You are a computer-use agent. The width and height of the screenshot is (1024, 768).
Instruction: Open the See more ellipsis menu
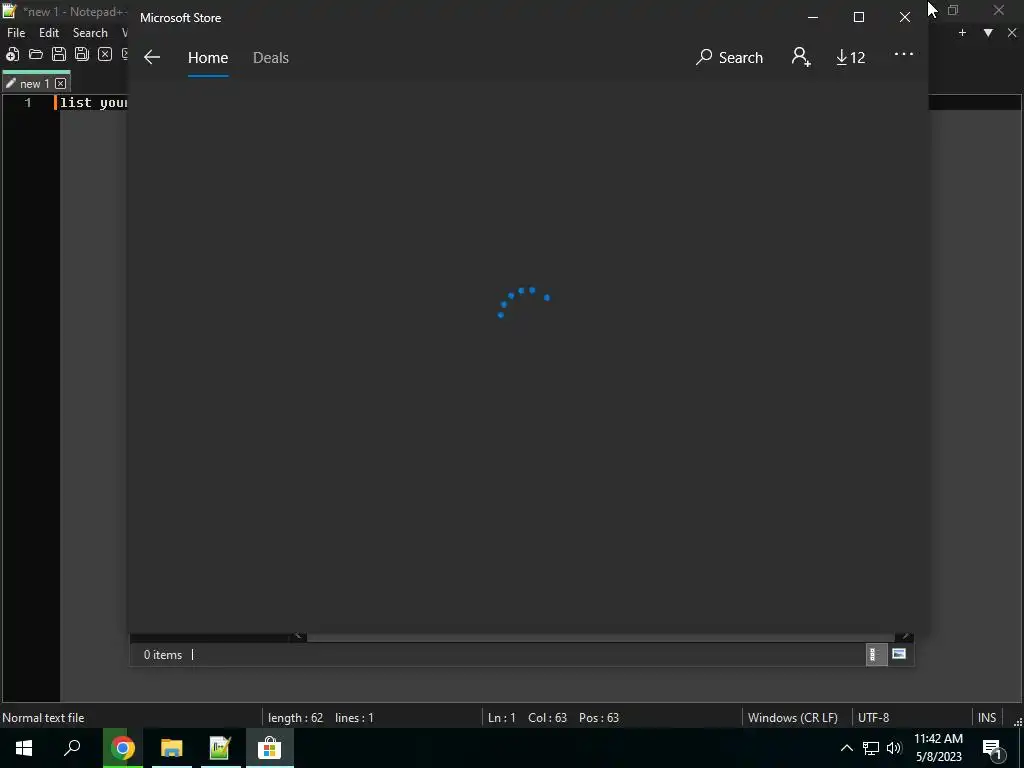(904, 54)
